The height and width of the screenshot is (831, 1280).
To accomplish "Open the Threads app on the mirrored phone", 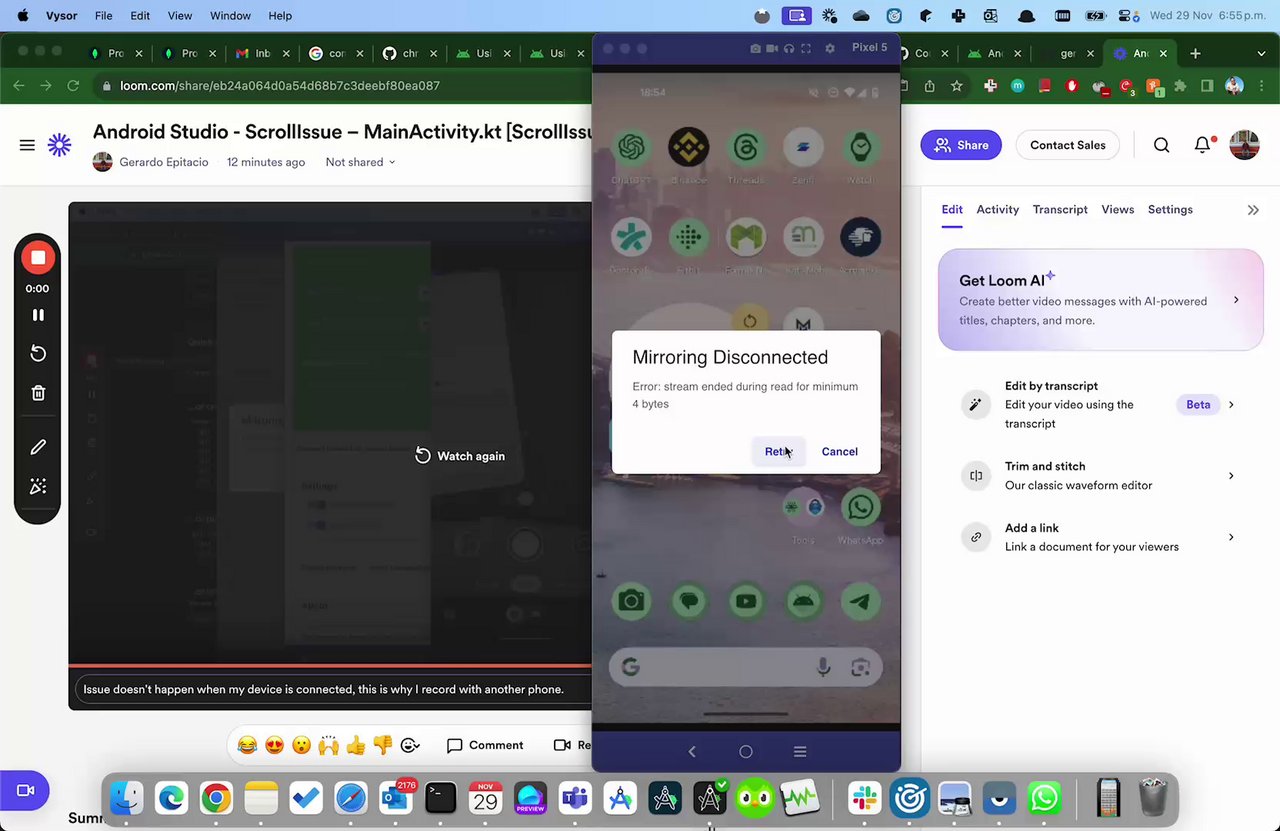I will click(x=746, y=148).
